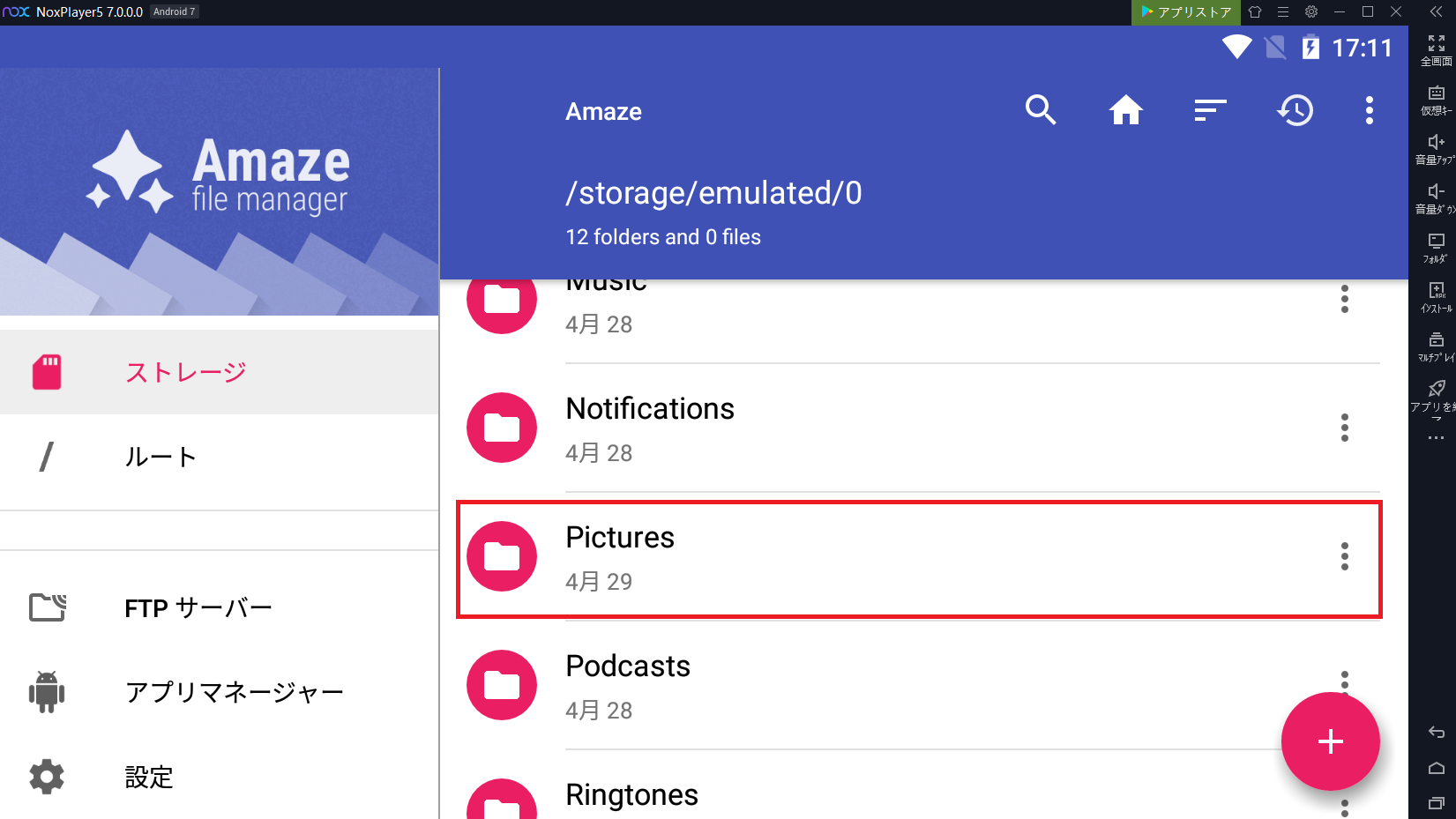Open アプリマネージャー from the drawer
The width and height of the screenshot is (1456, 819).
[x=219, y=693]
